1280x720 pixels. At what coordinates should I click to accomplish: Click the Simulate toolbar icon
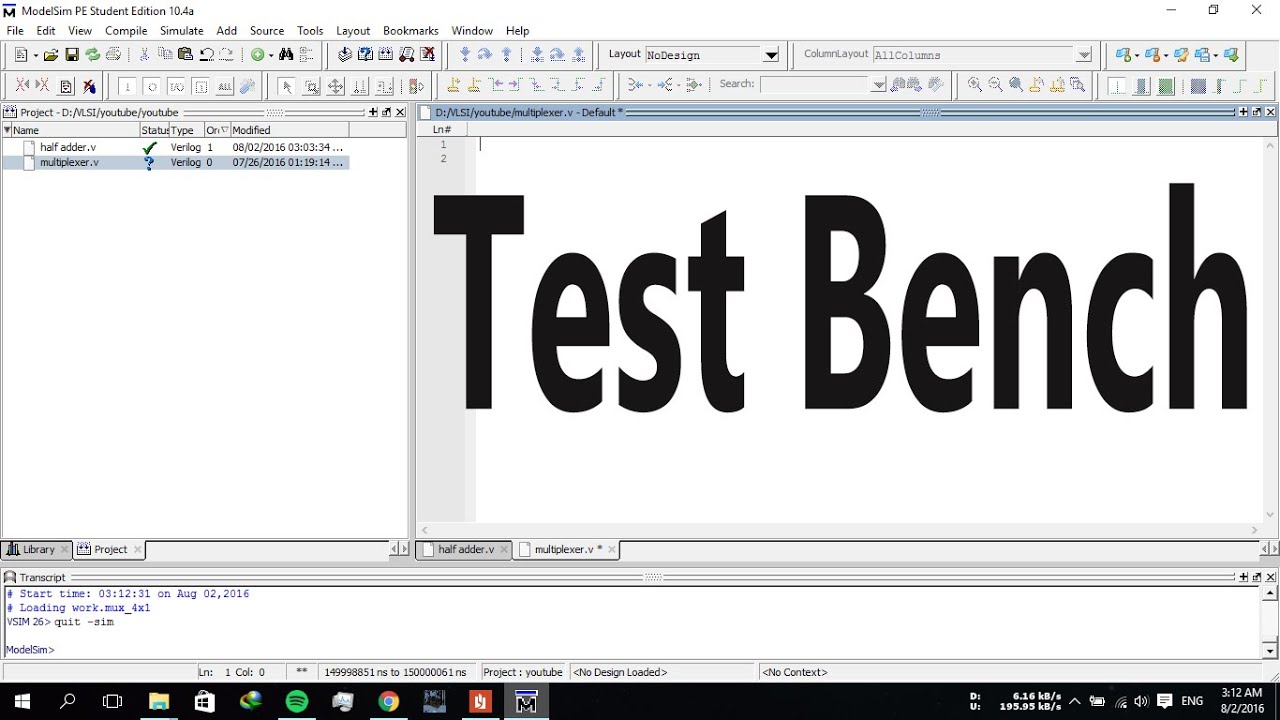tap(407, 55)
